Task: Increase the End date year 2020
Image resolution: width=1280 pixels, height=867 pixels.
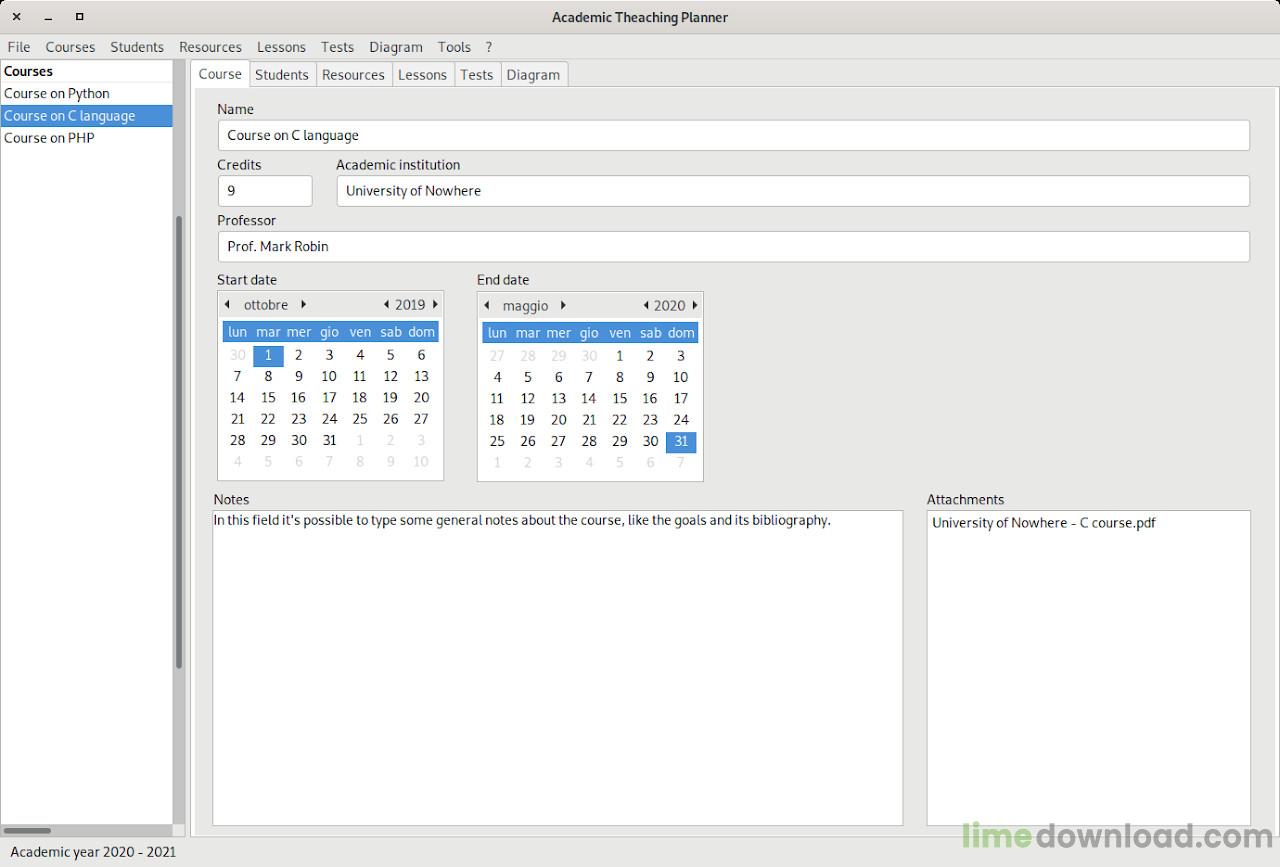Action: 695,305
